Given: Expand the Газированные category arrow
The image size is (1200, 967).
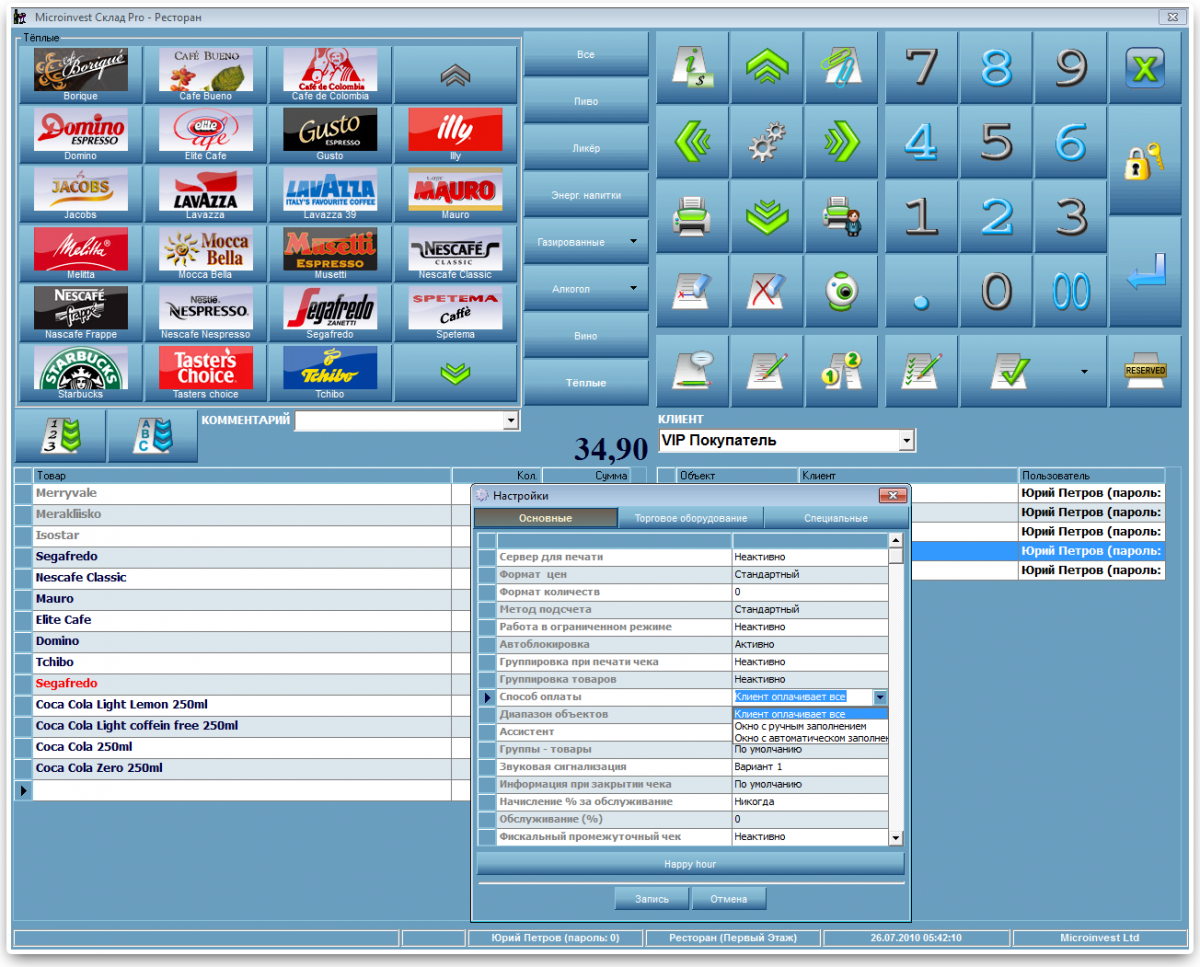Looking at the screenshot, I should coord(633,242).
